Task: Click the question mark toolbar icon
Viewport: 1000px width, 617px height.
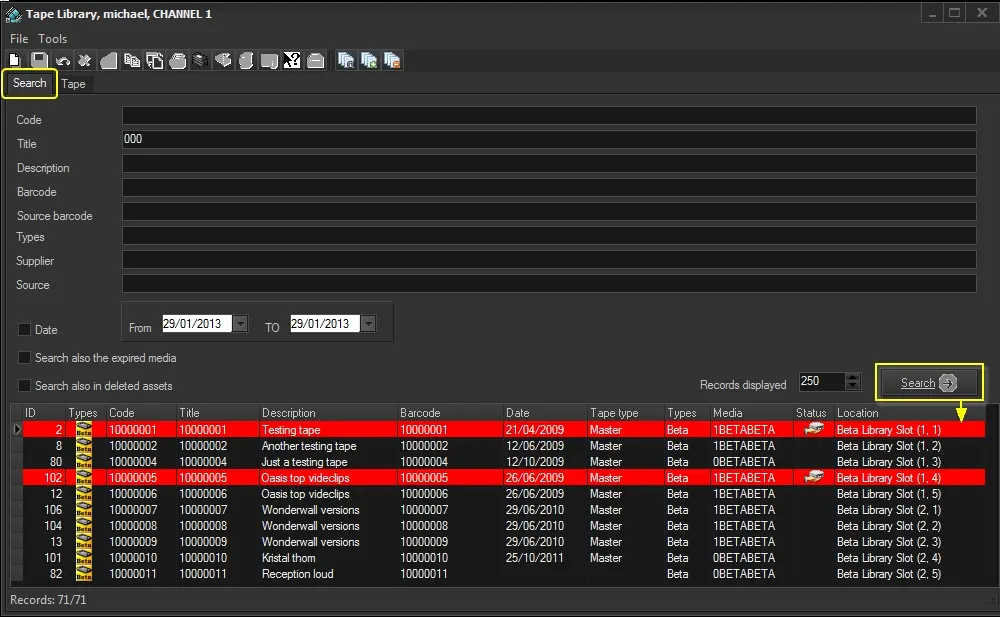Action: tap(292, 61)
